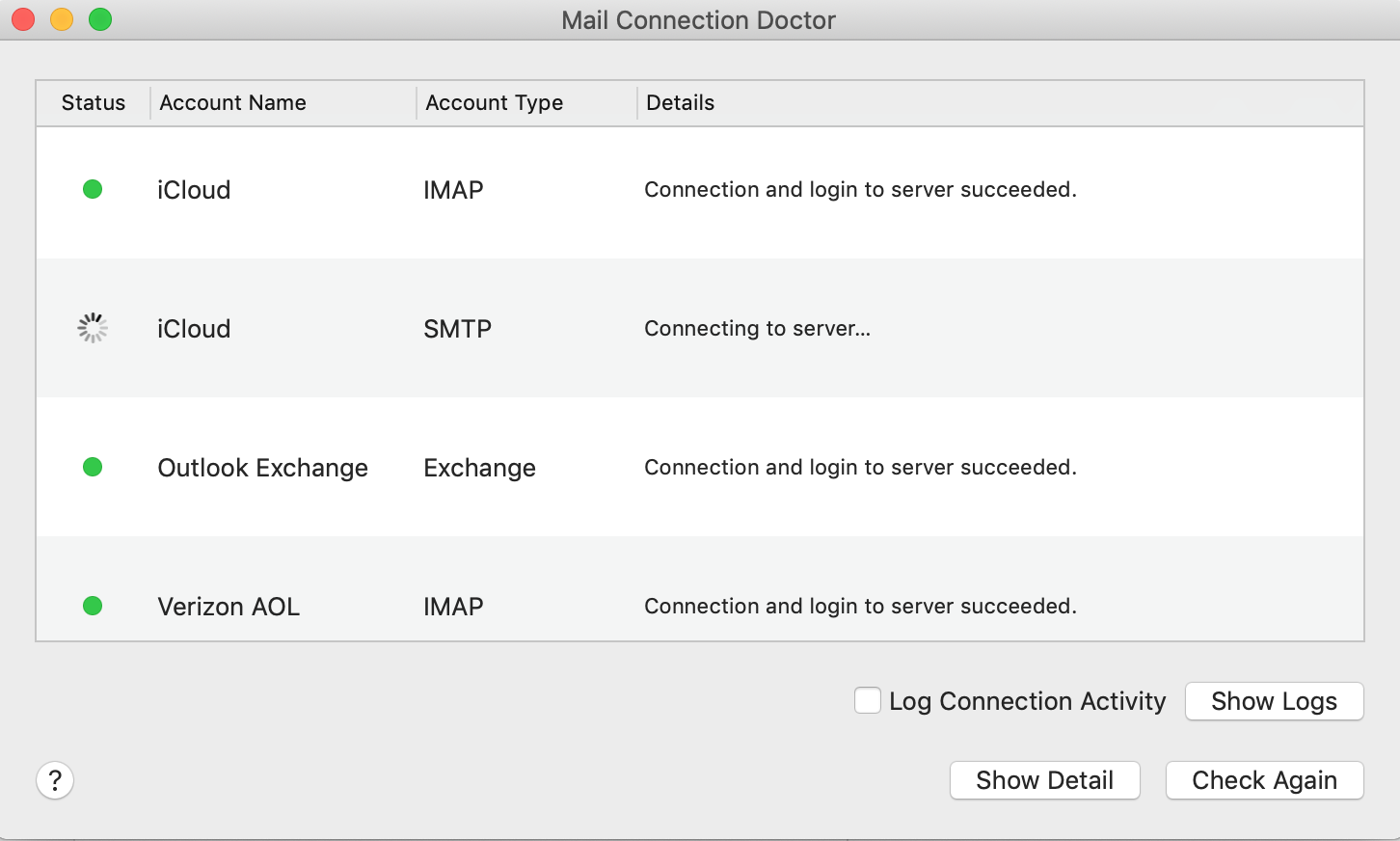Sort by the Status column header
Viewport: 1400px width, 841px height.
tap(94, 102)
